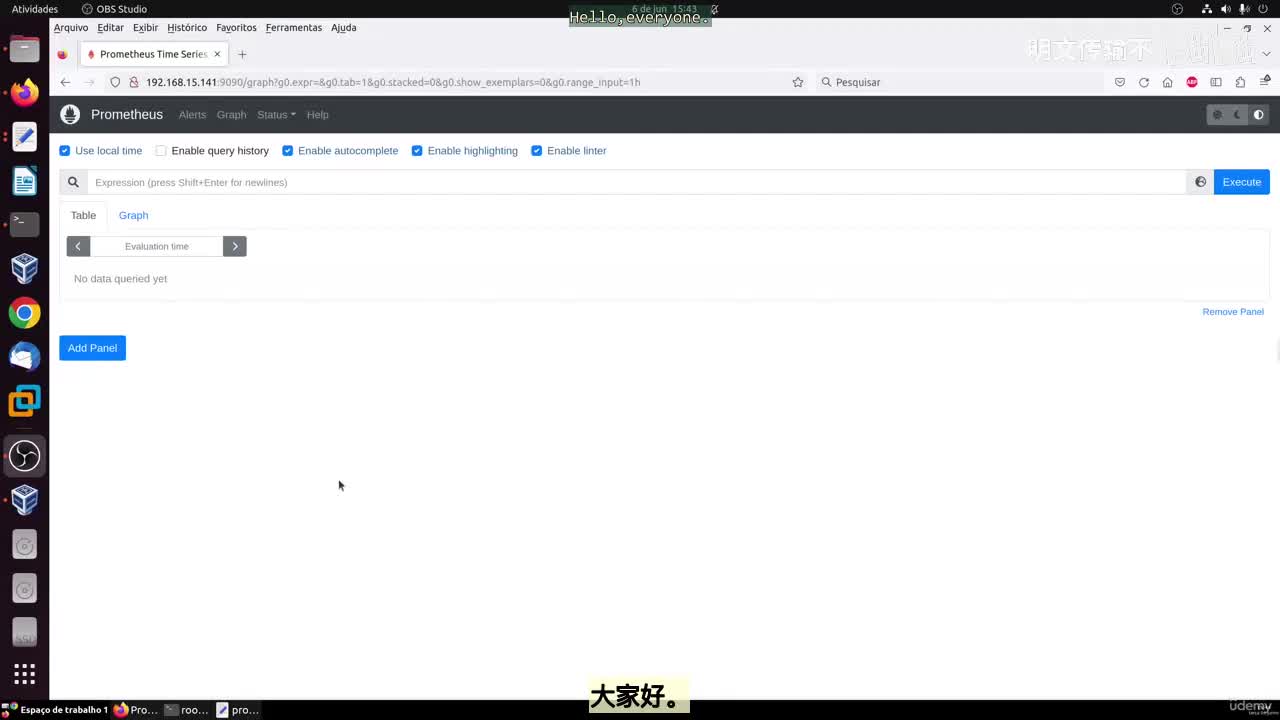Open LibreOffice Writer from the dock

point(24,181)
